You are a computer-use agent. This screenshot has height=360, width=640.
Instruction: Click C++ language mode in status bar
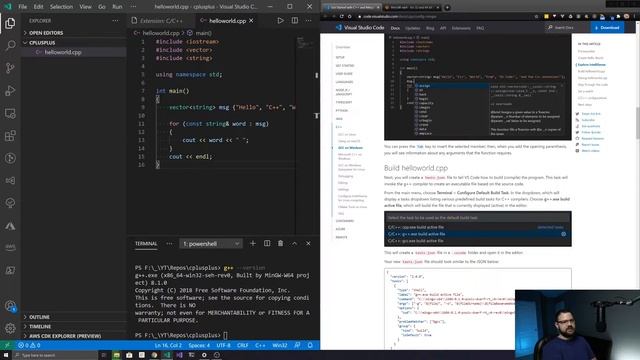(260, 345)
